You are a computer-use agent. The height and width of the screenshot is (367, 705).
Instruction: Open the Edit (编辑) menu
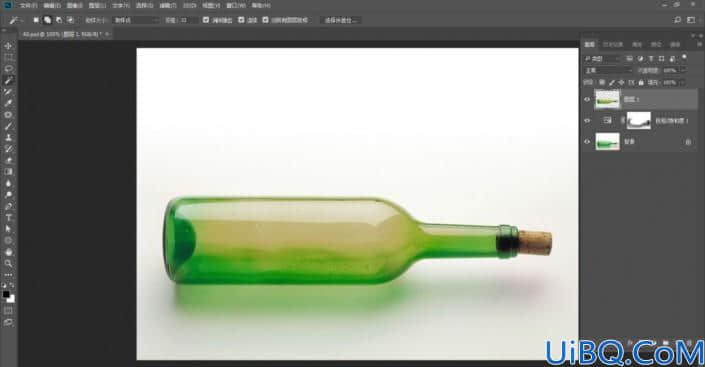click(x=52, y=6)
